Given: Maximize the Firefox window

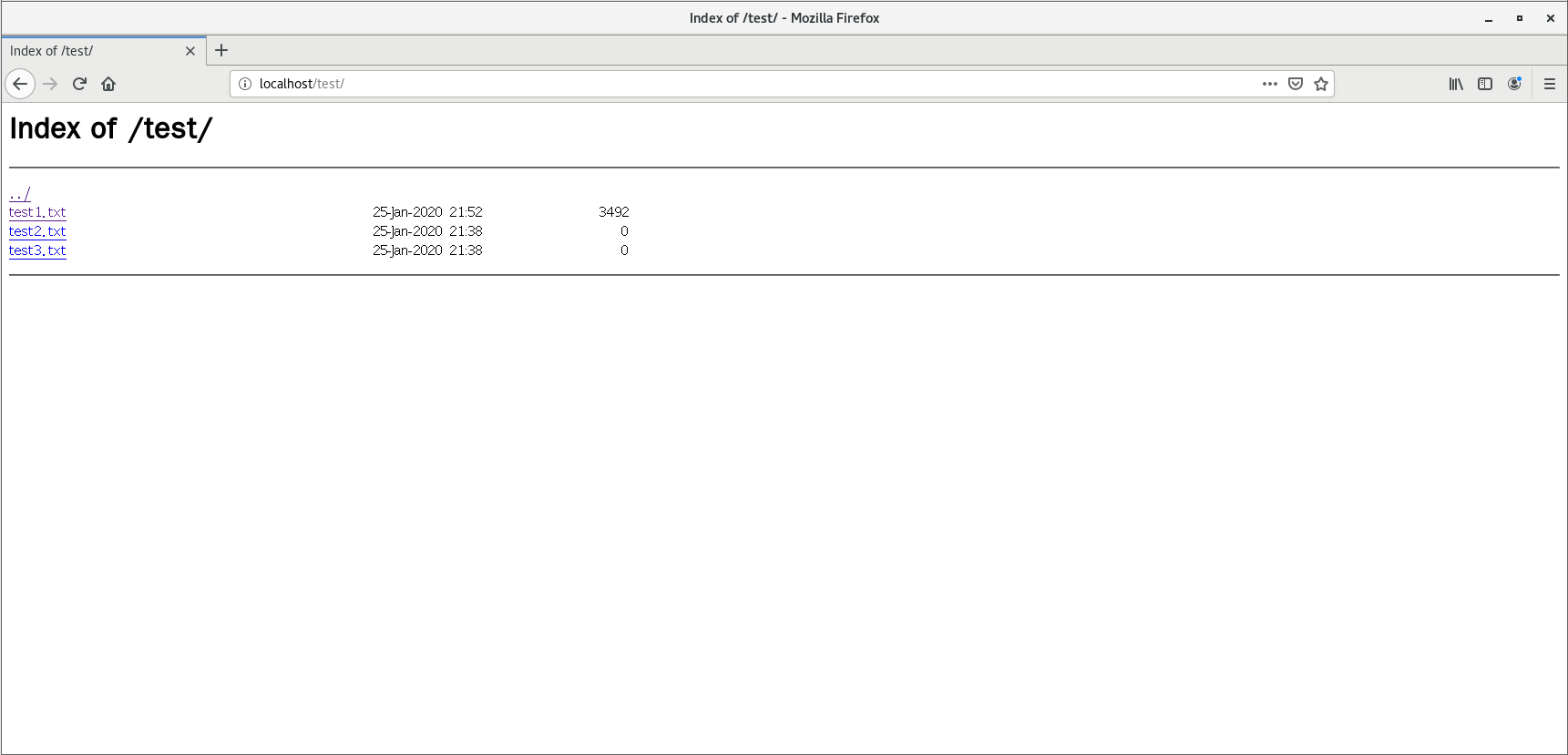Looking at the screenshot, I should click(1520, 18).
